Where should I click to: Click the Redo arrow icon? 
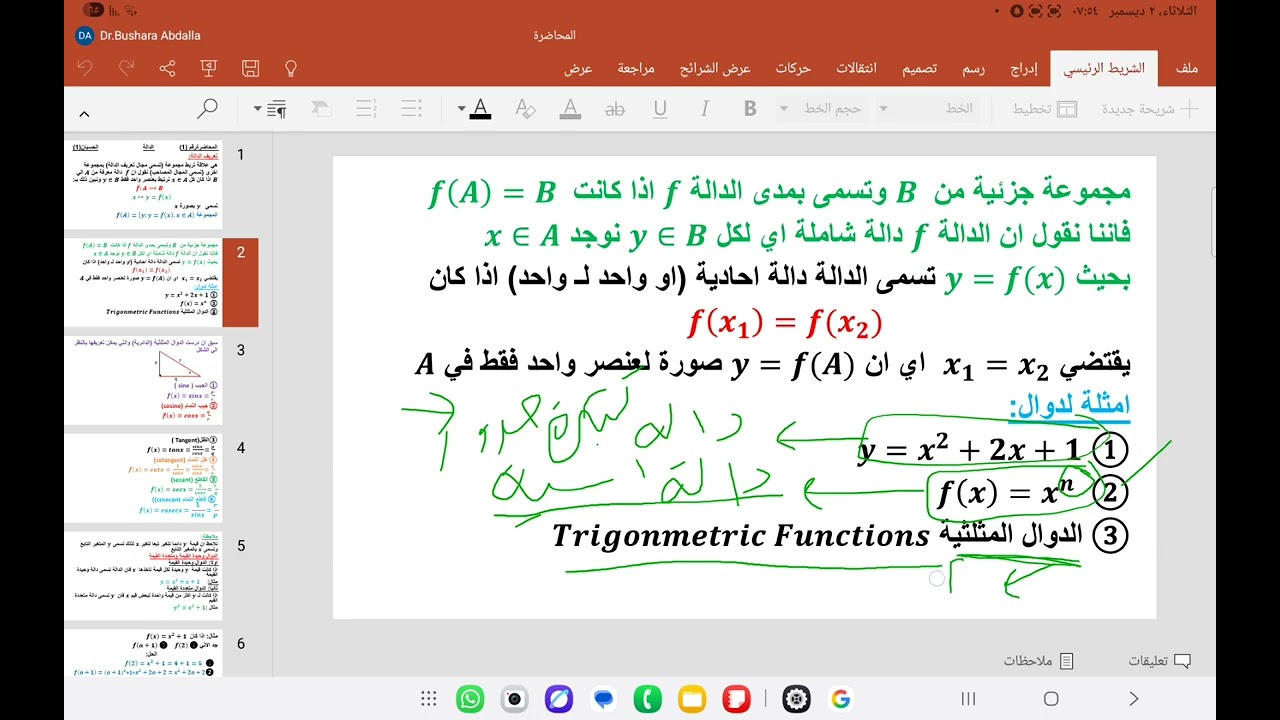click(x=126, y=68)
